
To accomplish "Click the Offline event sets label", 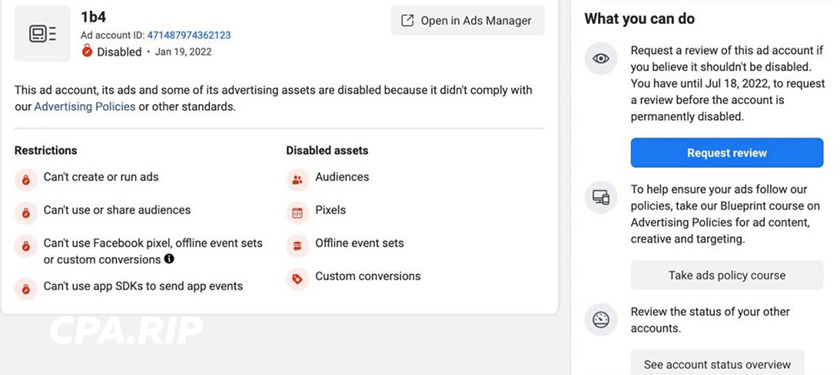I will point(359,243).
